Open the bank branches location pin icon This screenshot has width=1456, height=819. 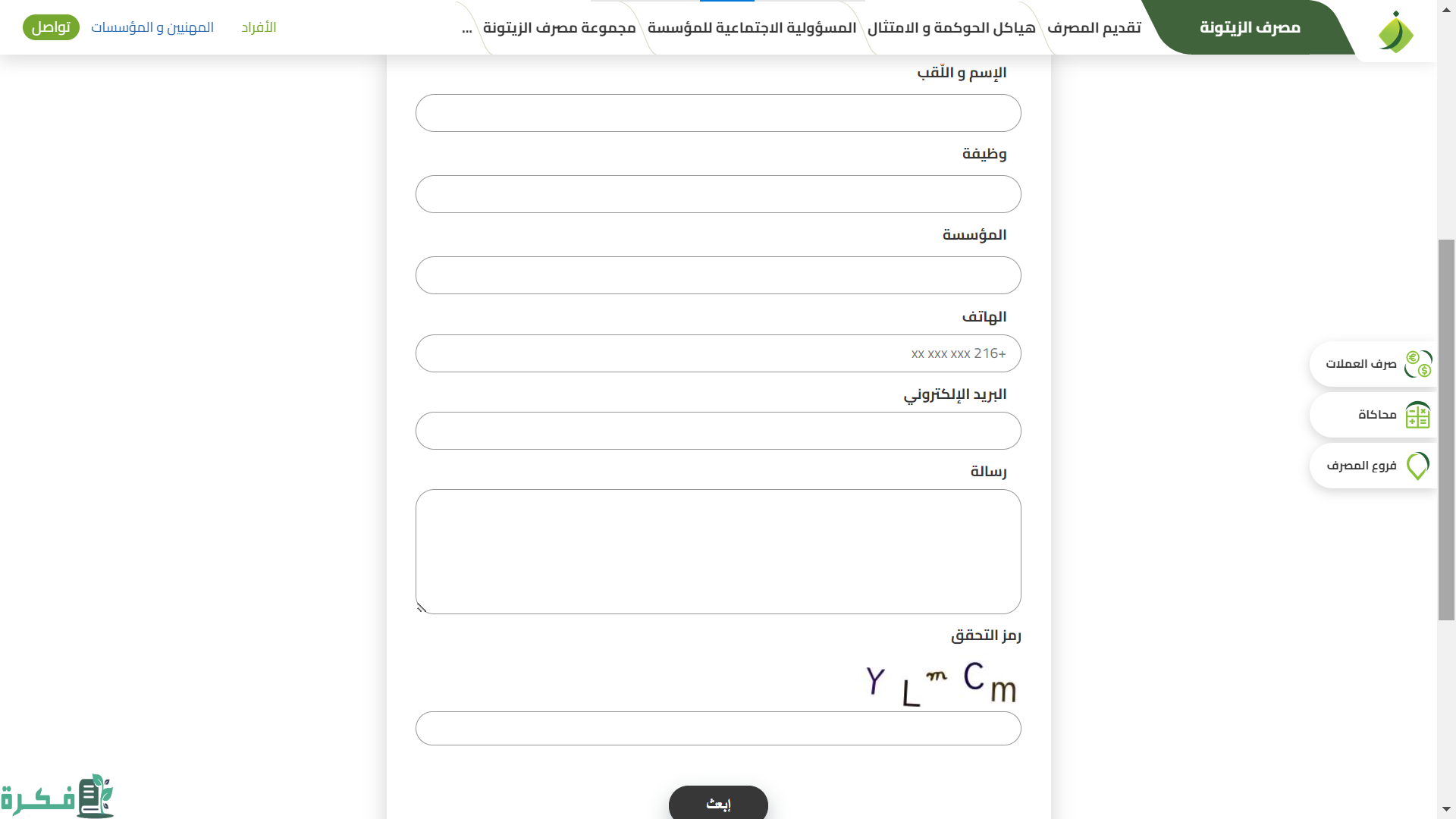pyautogui.click(x=1417, y=466)
